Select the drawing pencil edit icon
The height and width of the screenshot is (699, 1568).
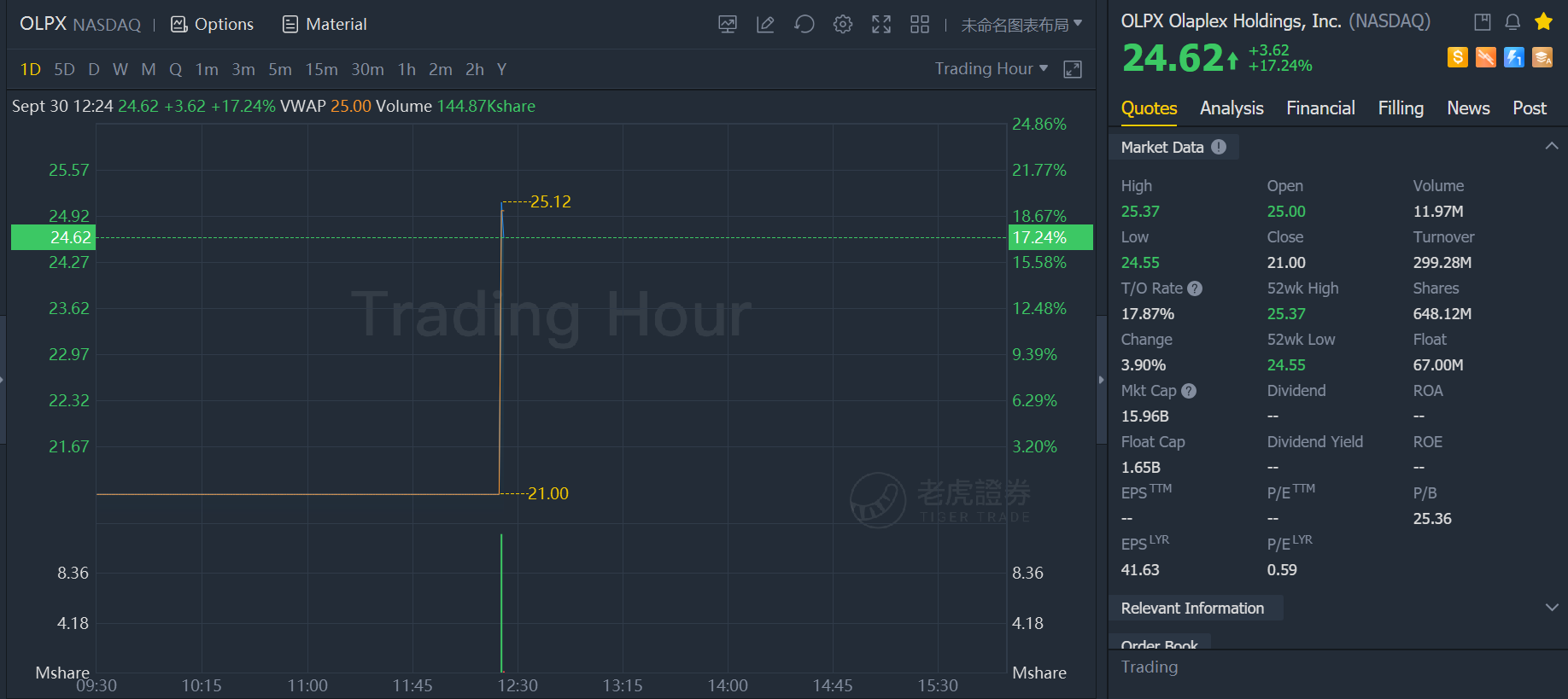click(765, 25)
